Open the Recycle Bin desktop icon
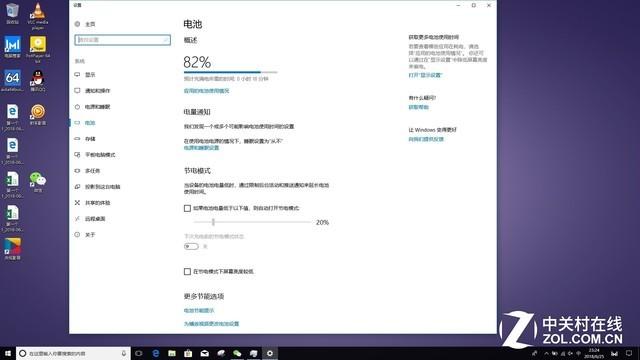Viewport: 640px width, 360px height. click(12, 13)
